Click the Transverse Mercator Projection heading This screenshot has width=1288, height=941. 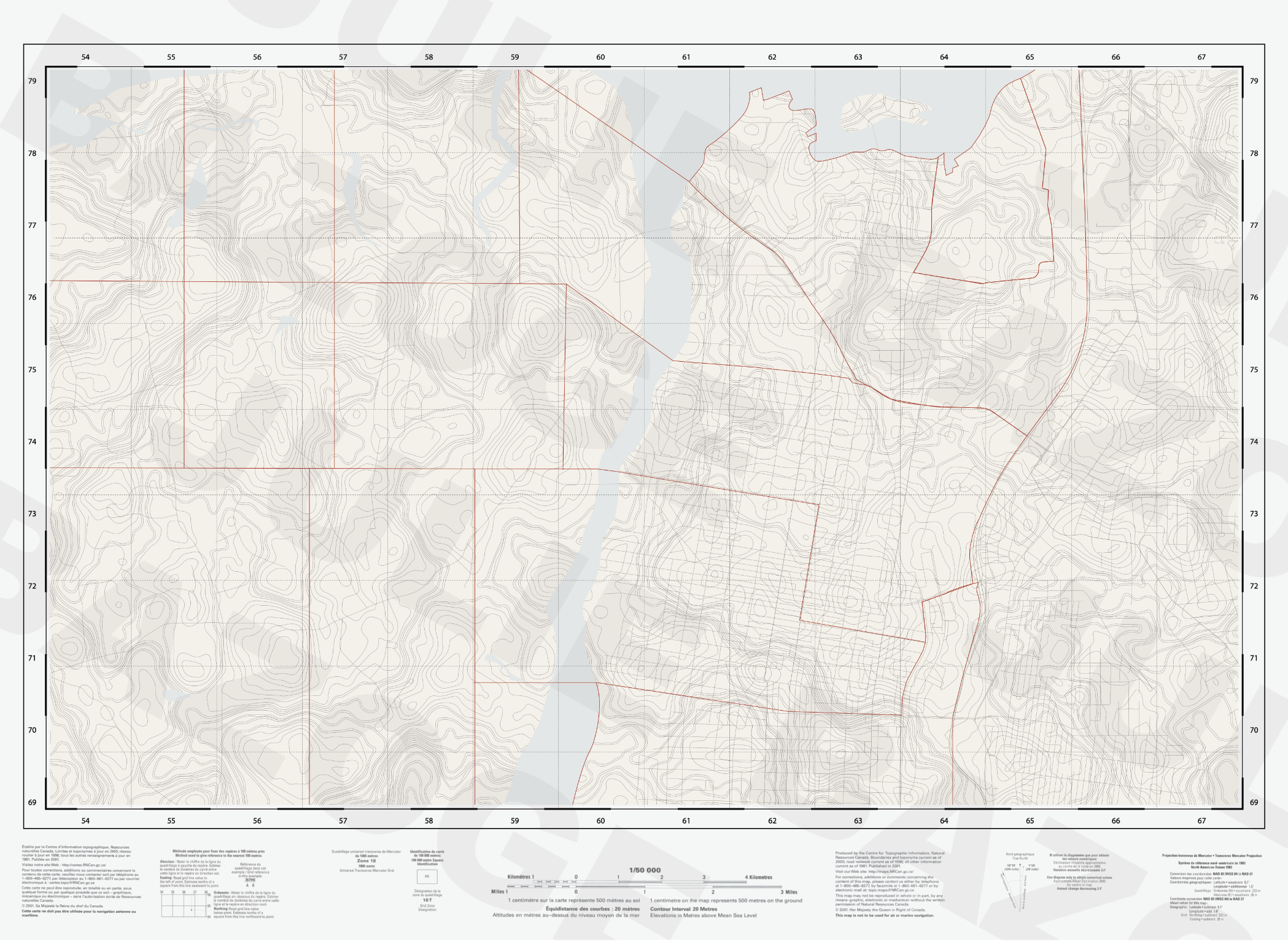pos(1211,856)
